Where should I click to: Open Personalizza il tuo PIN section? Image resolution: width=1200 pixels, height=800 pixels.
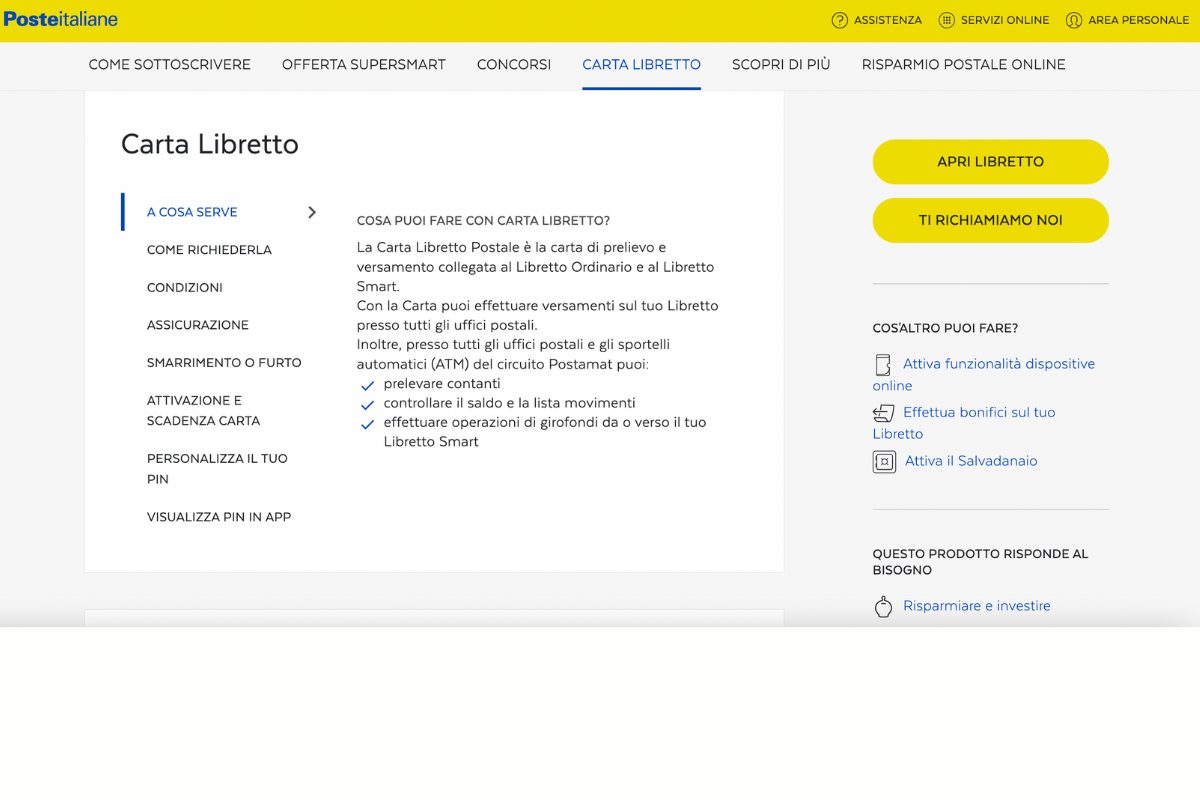tap(217, 469)
